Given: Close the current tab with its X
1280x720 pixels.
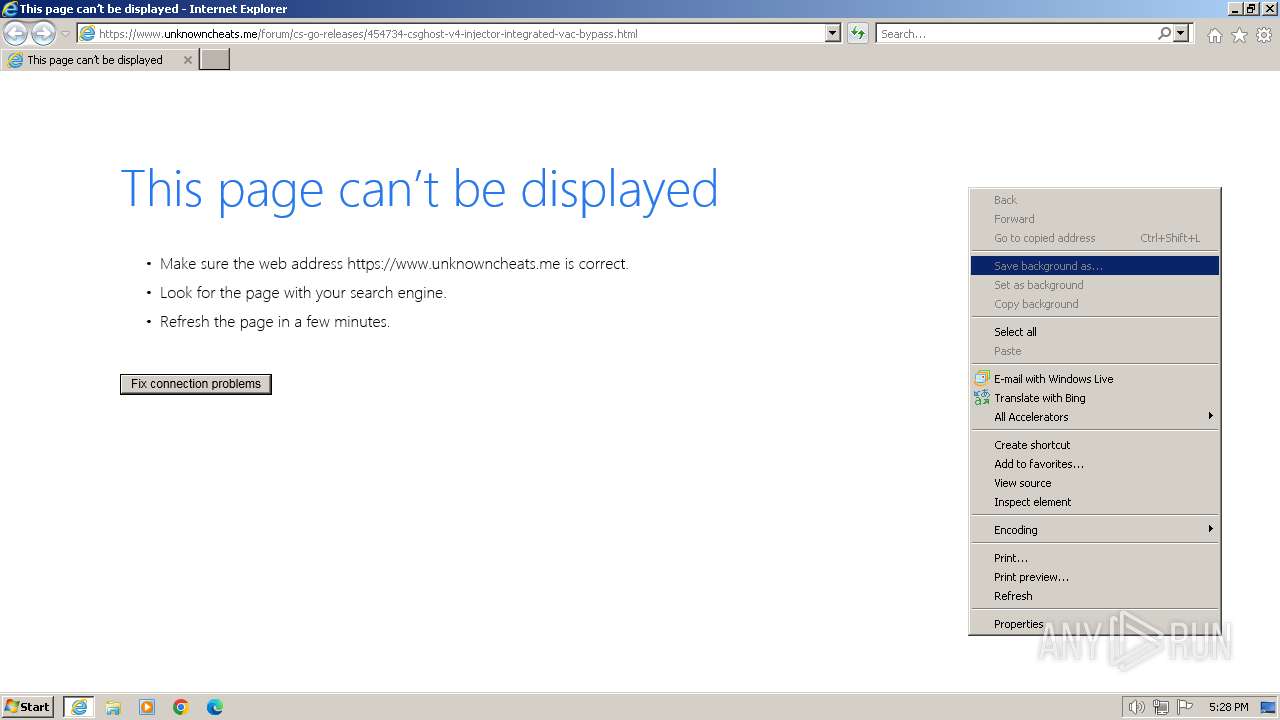Looking at the screenshot, I should coord(187,60).
